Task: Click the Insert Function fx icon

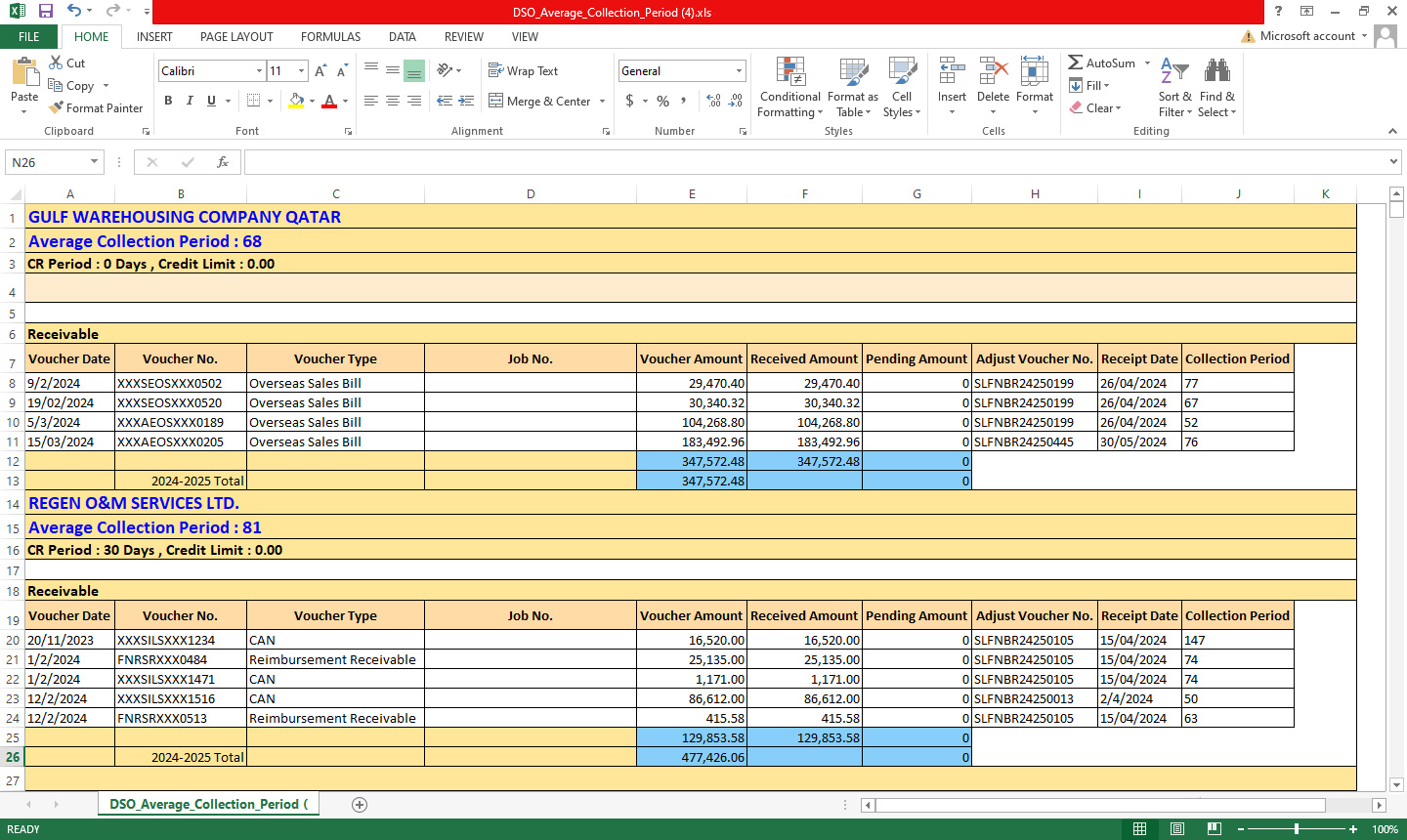Action: tap(223, 162)
